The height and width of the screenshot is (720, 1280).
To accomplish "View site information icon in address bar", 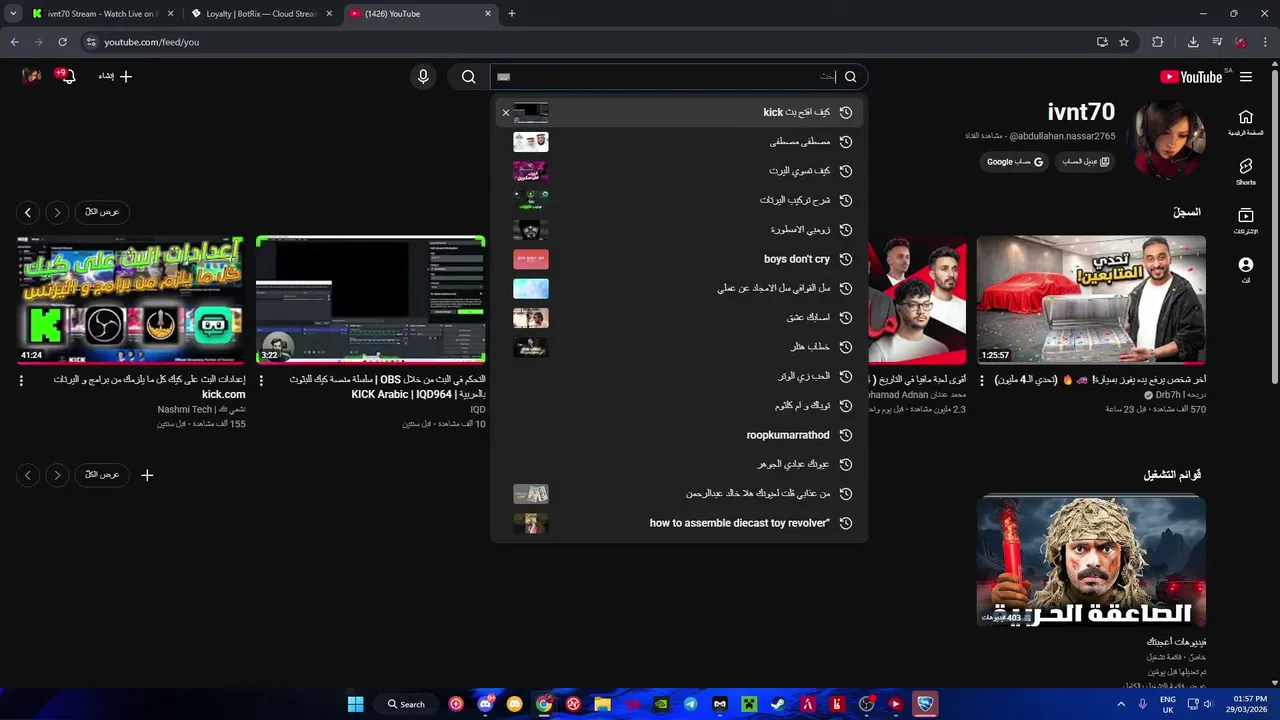I will (91, 42).
